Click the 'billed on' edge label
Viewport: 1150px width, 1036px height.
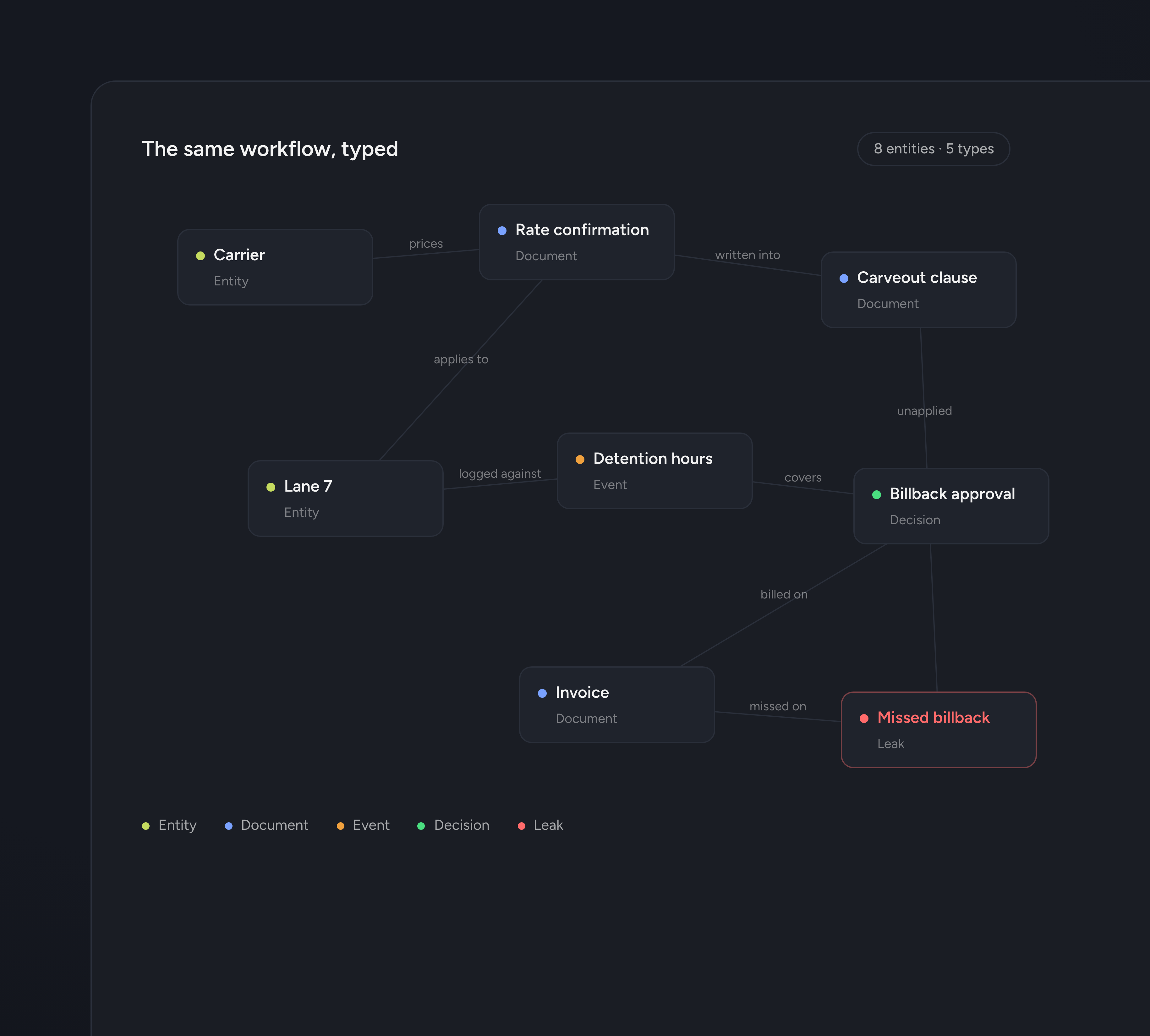coord(784,594)
